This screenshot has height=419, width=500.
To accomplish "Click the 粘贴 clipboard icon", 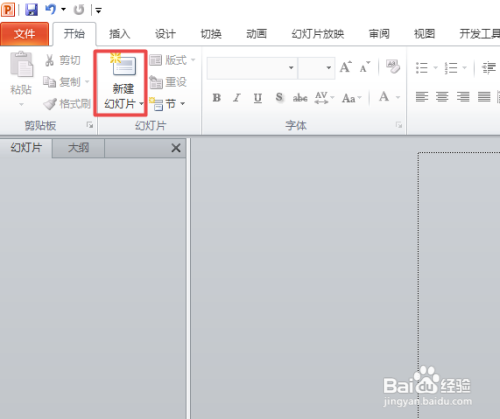I will 21,64.
